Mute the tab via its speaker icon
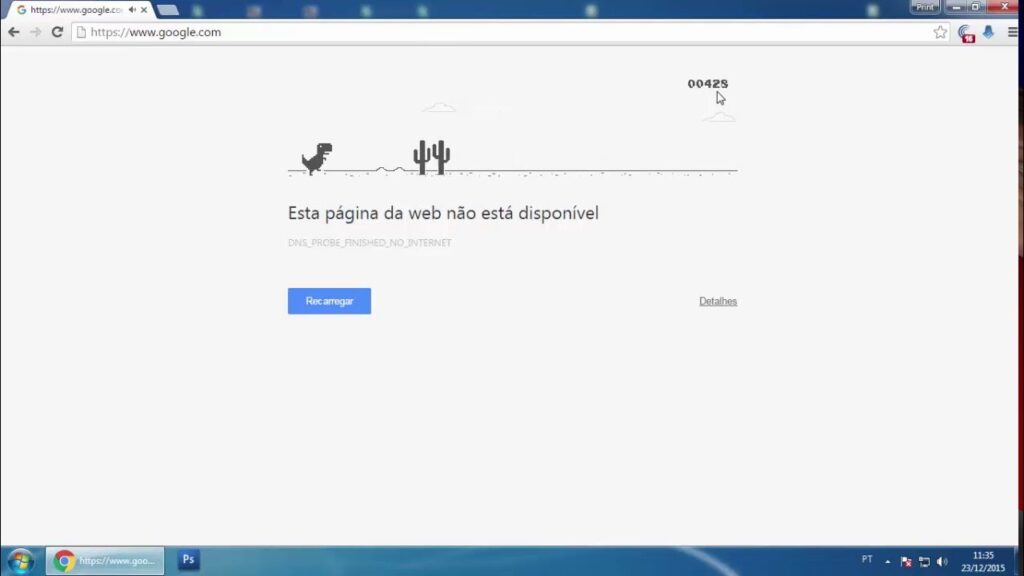Viewport: 1024px width, 576px height. (x=133, y=10)
